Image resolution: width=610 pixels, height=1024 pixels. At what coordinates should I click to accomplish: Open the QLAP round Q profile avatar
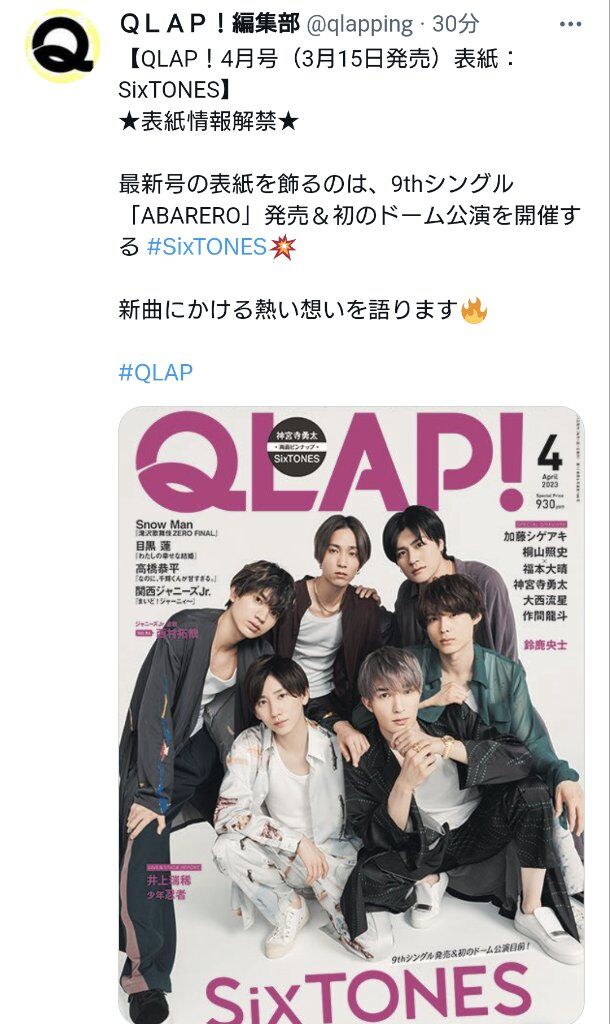pyautogui.click(x=63, y=46)
